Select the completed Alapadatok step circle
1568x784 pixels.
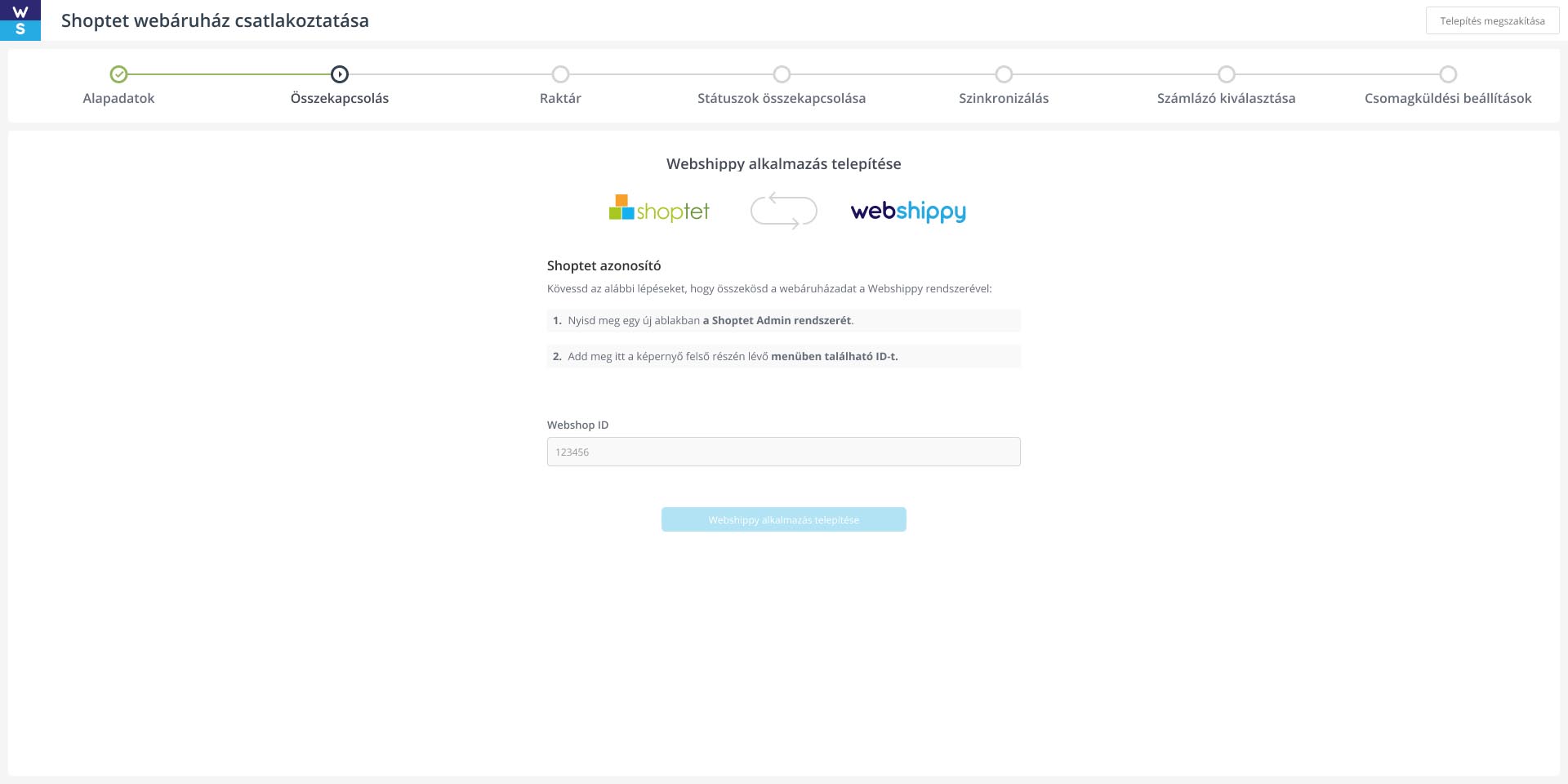(x=118, y=74)
